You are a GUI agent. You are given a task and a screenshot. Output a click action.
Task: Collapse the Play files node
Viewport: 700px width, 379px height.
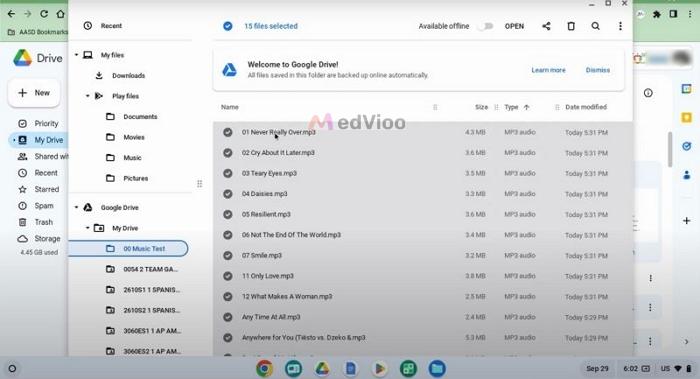click(88, 96)
